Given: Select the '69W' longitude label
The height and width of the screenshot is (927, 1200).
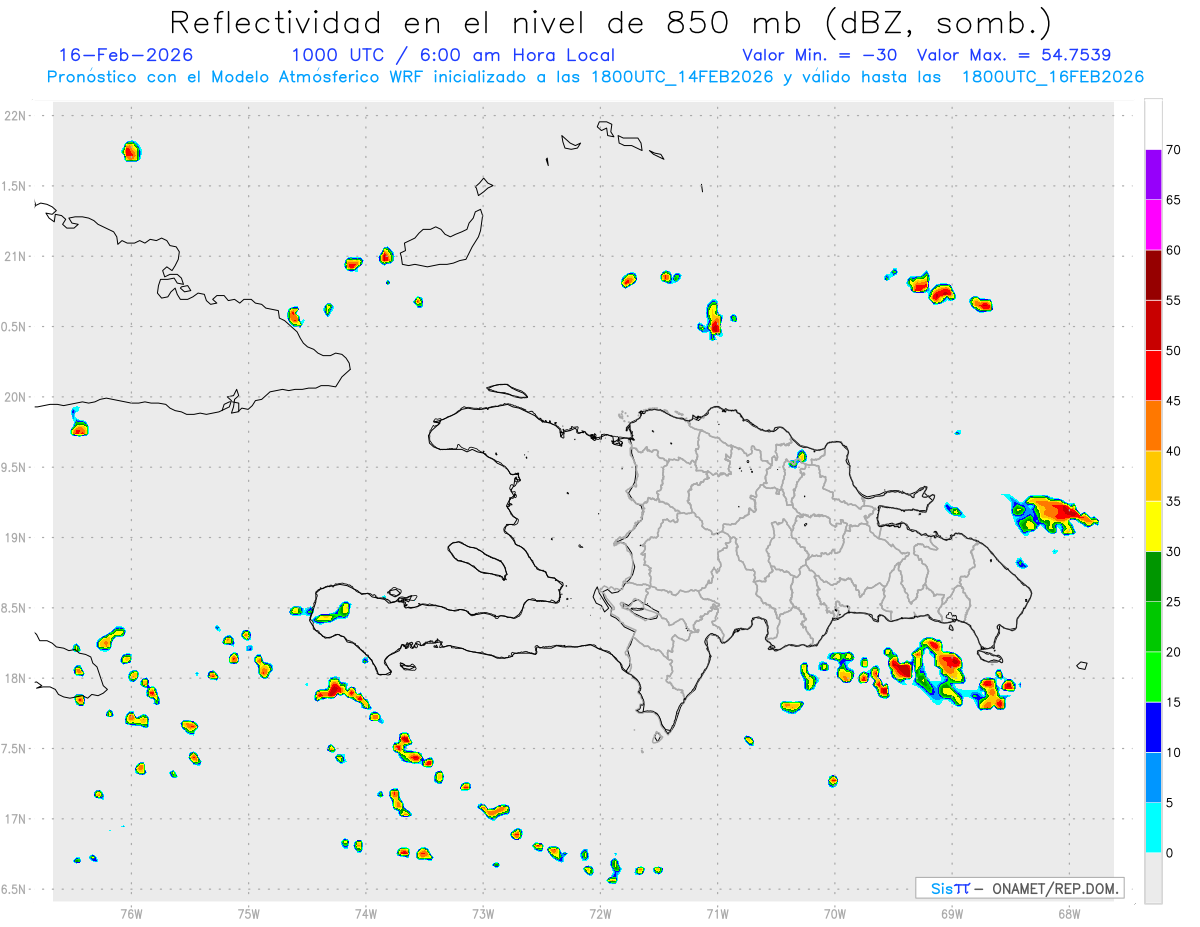Looking at the screenshot, I should coord(951,913).
